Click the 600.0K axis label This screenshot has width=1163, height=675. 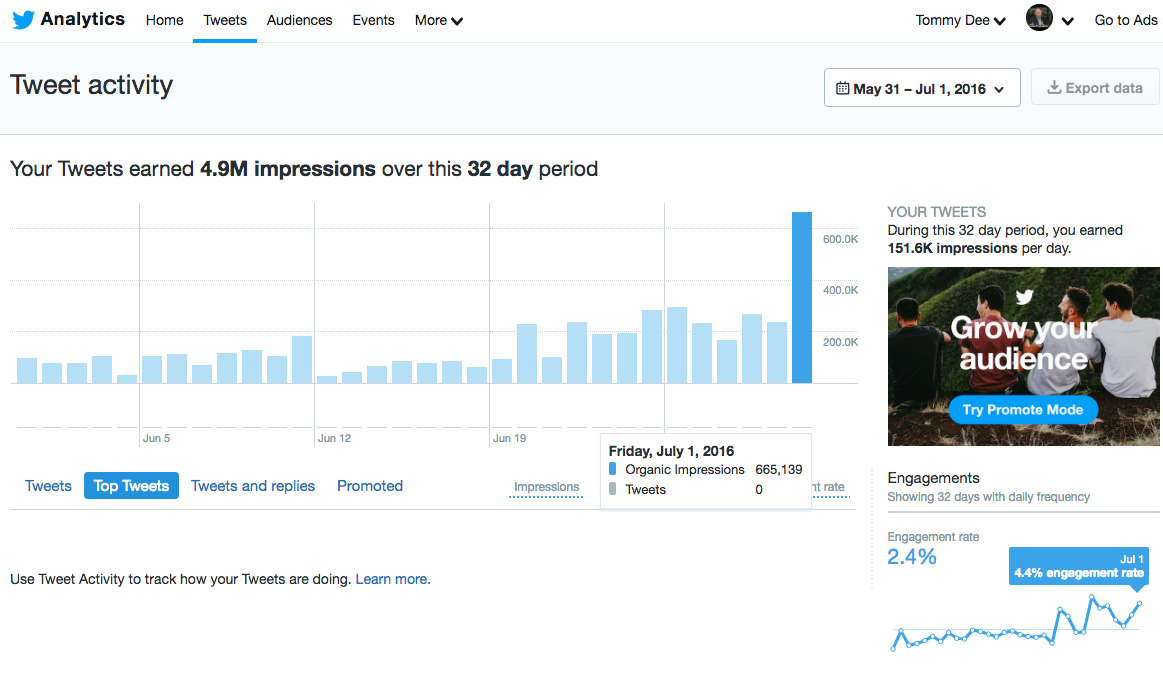coord(840,239)
